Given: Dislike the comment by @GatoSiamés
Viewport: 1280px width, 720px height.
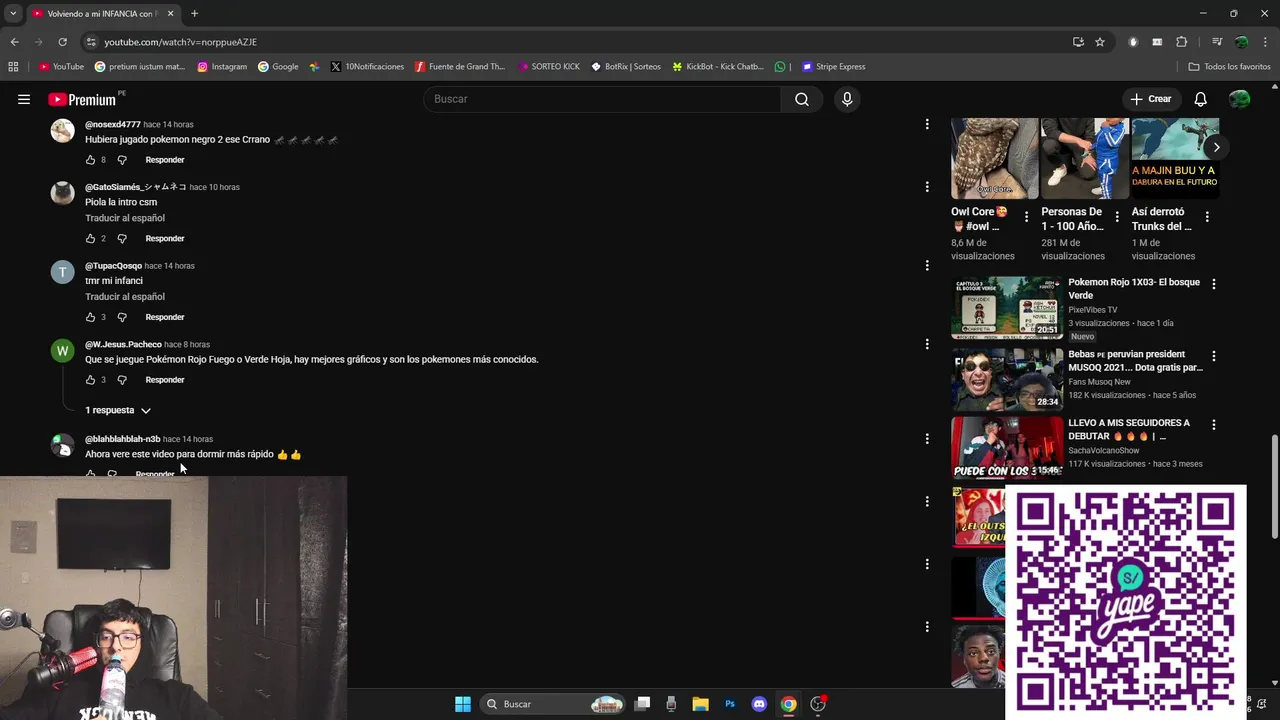Looking at the screenshot, I should click(x=122, y=239).
